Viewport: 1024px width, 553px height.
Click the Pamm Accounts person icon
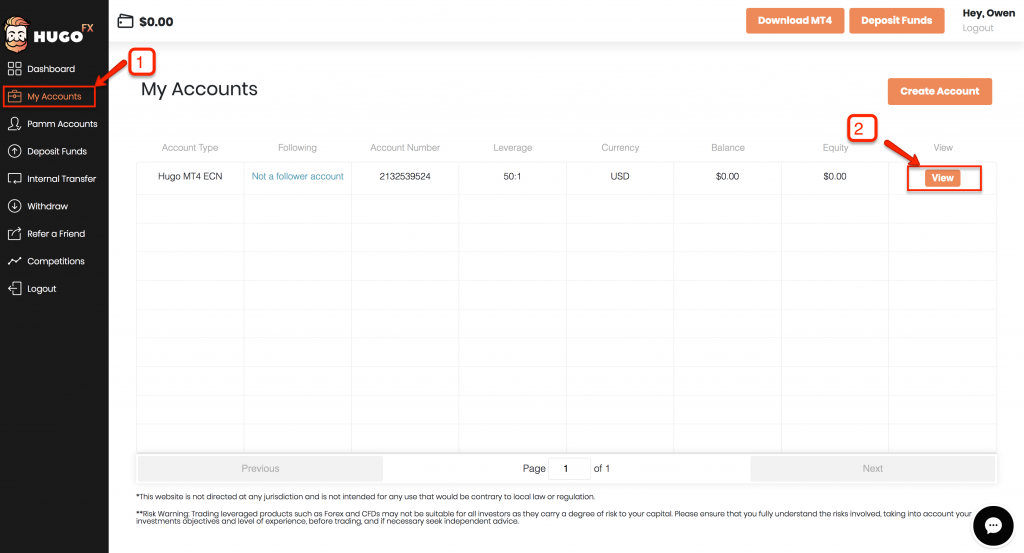(14, 123)
